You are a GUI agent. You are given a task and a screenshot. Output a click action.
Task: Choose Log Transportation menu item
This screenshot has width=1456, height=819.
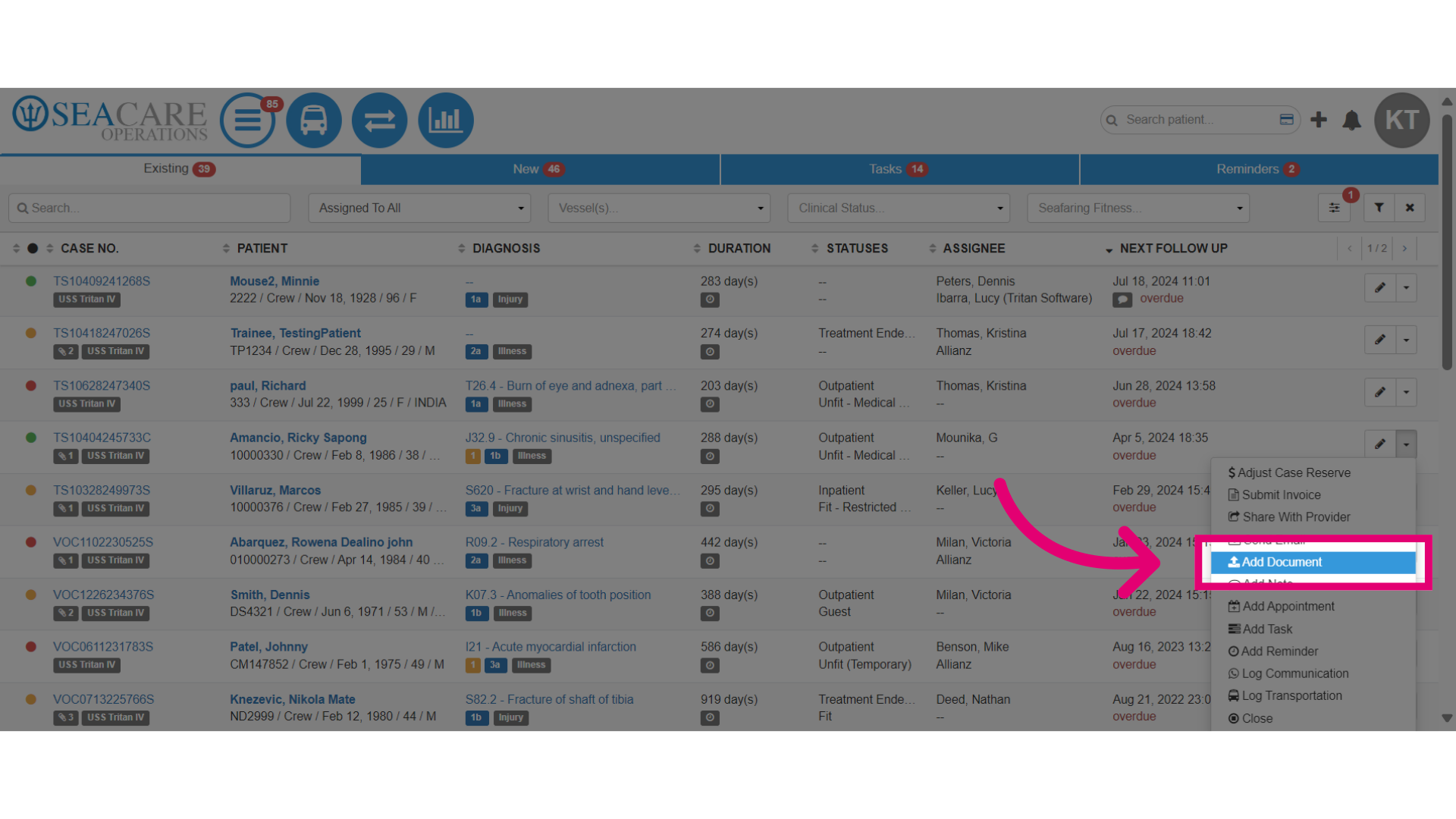pos(1313,696)
